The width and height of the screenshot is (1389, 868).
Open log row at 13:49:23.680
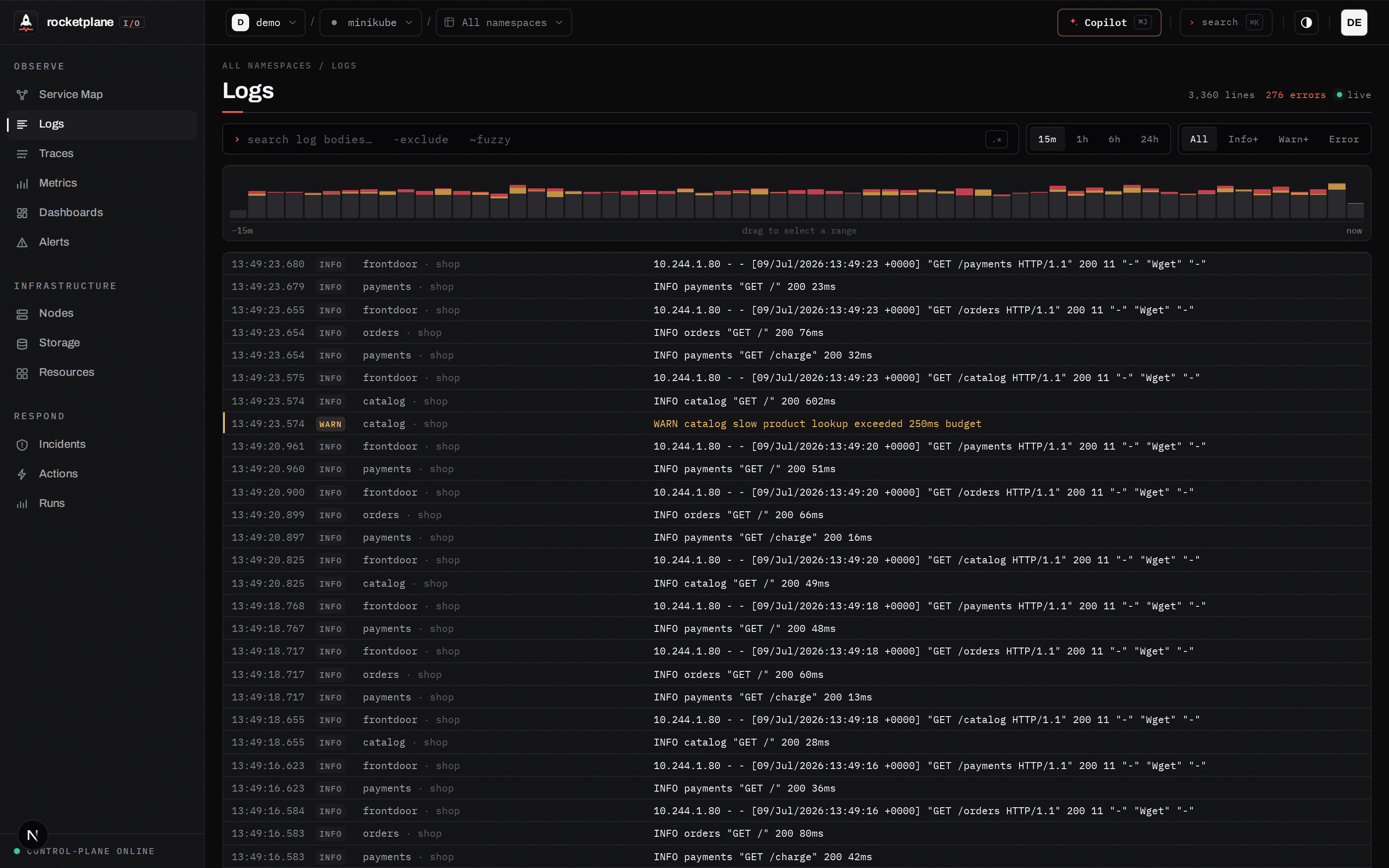click(x=797, y=264)
